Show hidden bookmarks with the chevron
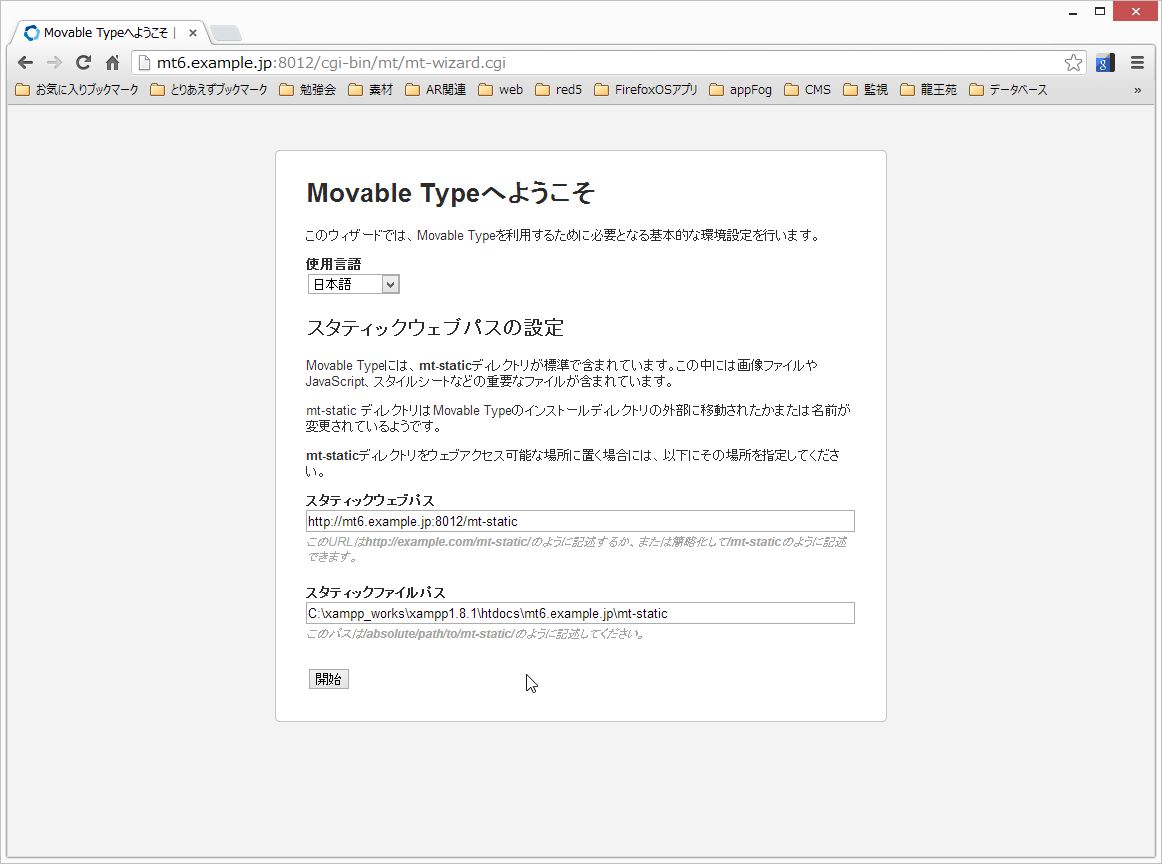 tap(1138, 90)
